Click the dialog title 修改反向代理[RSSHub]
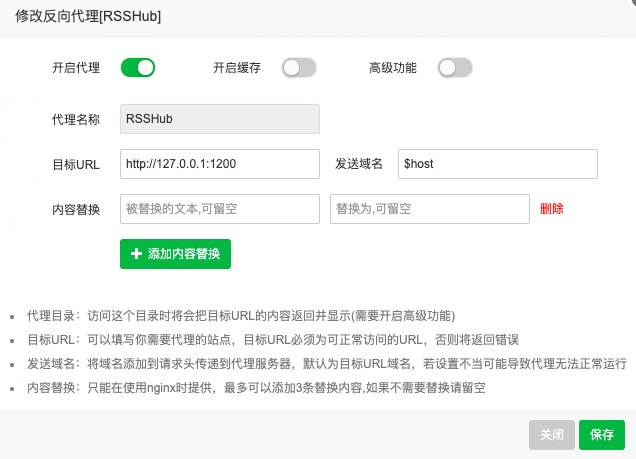 coord(88,17)
